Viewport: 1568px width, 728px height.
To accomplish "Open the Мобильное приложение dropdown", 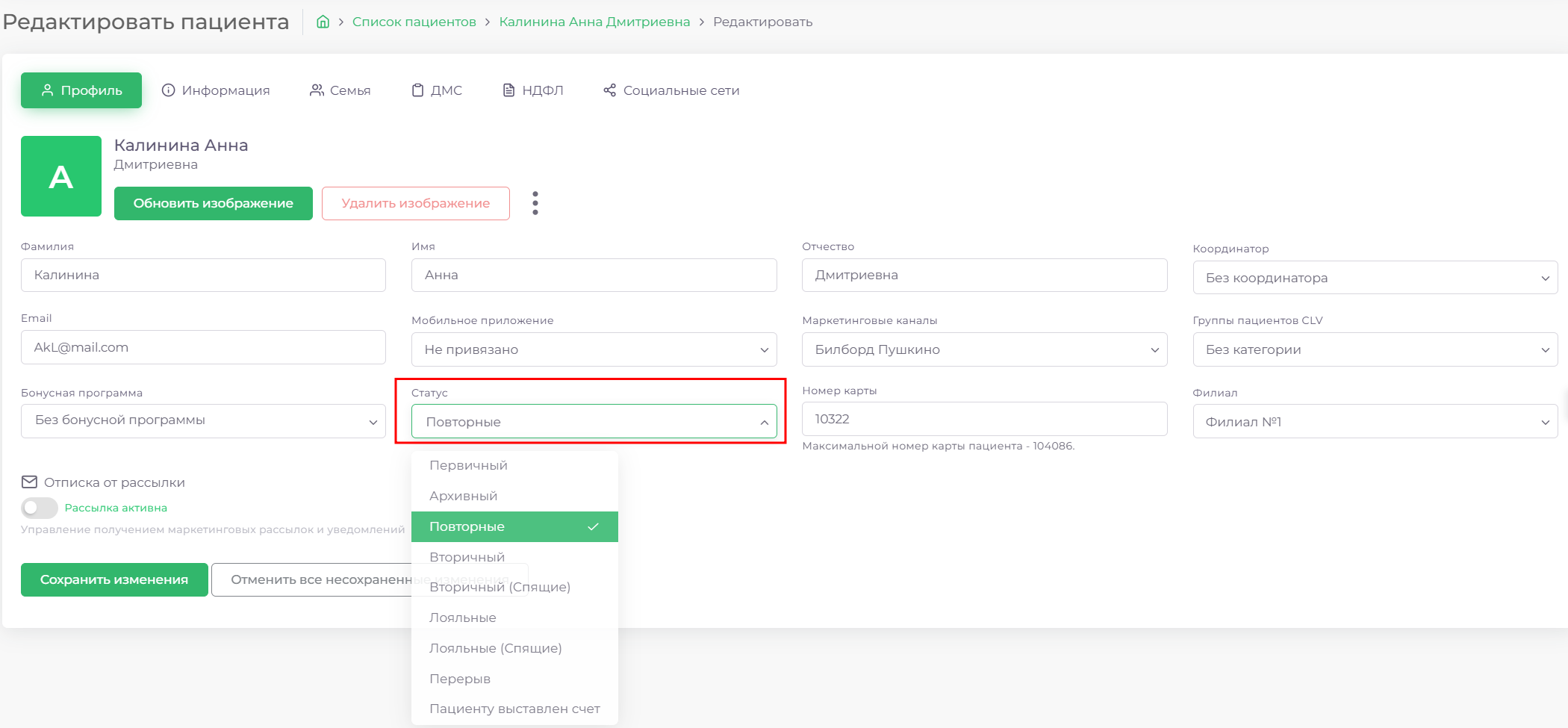I will click(x=594, y=349).
